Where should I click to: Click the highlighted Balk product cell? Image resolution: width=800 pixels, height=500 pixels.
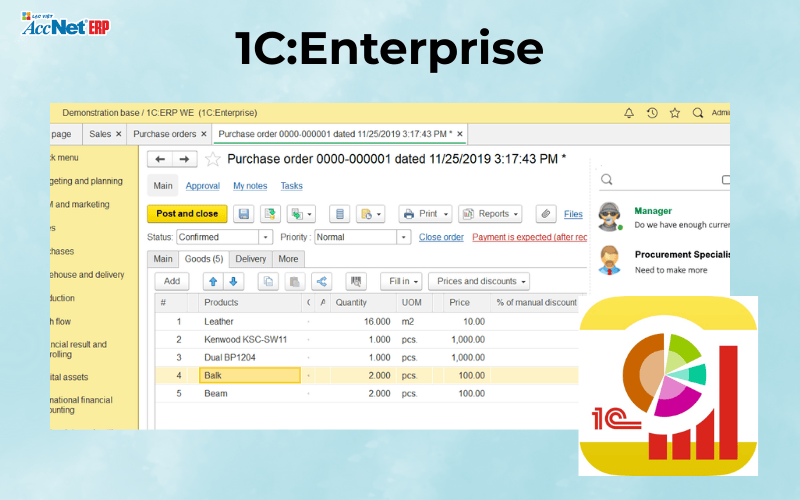point(250,376)
